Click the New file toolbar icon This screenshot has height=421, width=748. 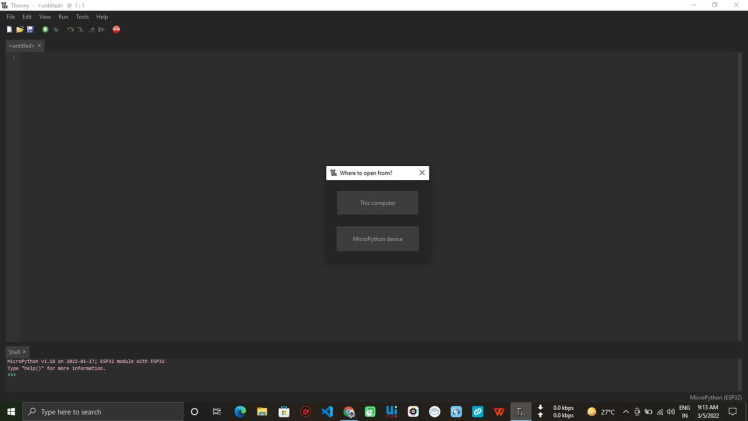coord(9,30)
